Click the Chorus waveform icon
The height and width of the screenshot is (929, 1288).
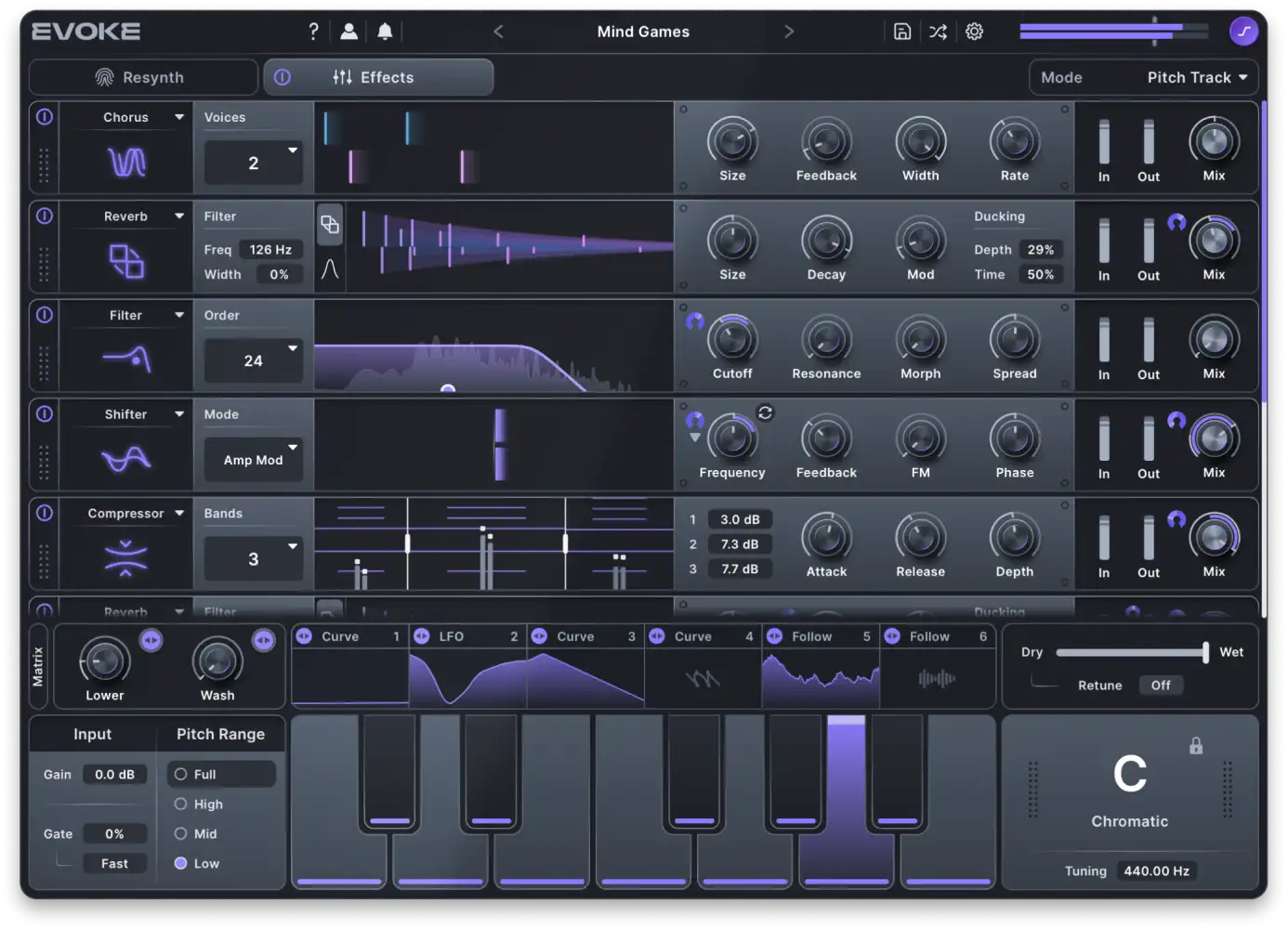tap(126, 163)
